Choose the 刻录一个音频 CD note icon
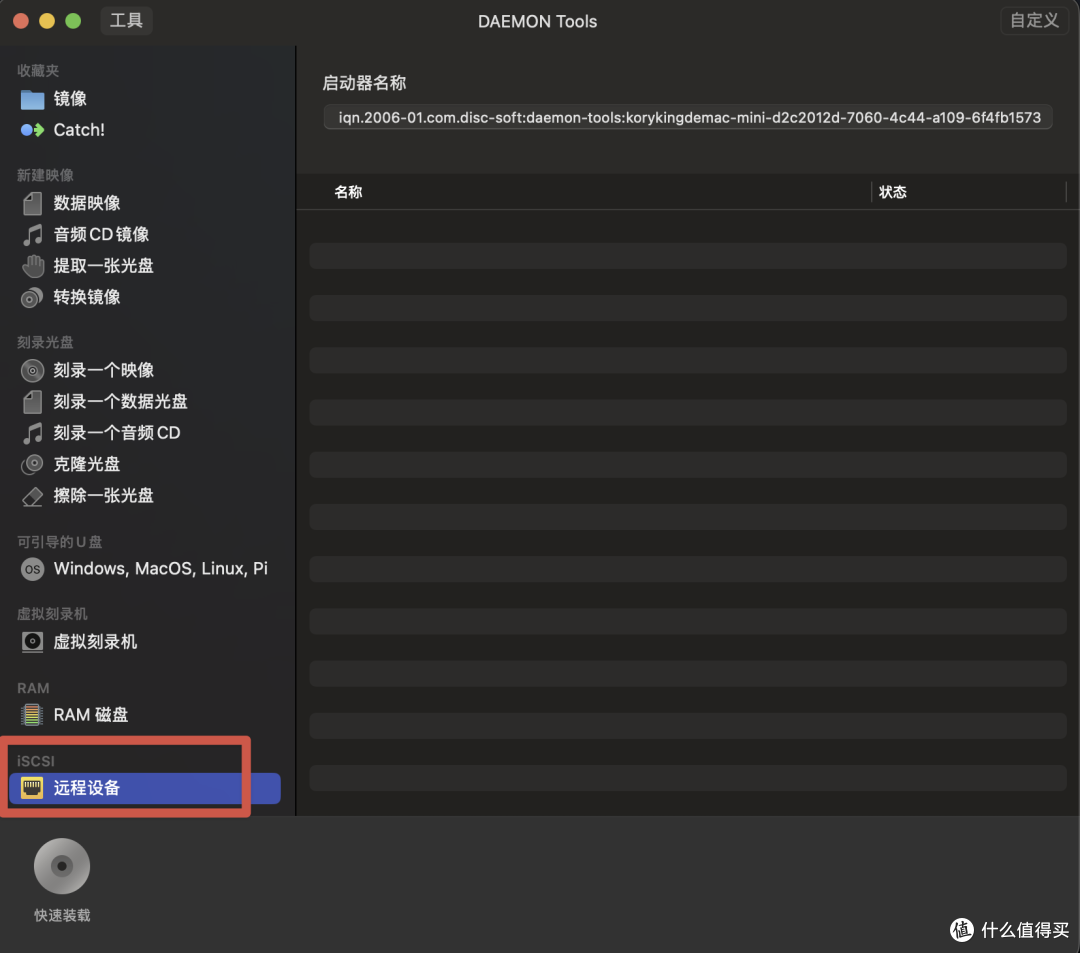The height and width of the screenshot is (953, 1080). click(32, 433)
